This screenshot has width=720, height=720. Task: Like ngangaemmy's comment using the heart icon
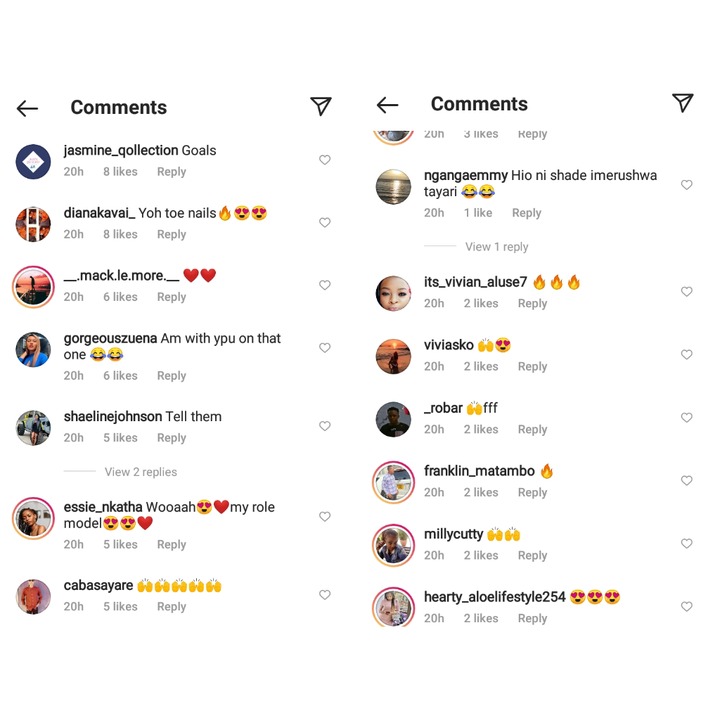pyautogui.click(x=686, y=185)
